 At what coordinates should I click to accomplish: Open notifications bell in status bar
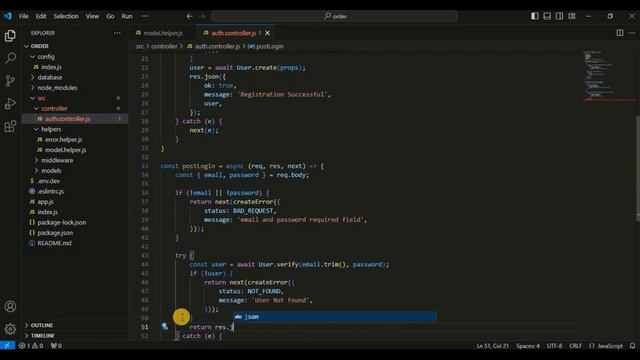coord(632,346)
